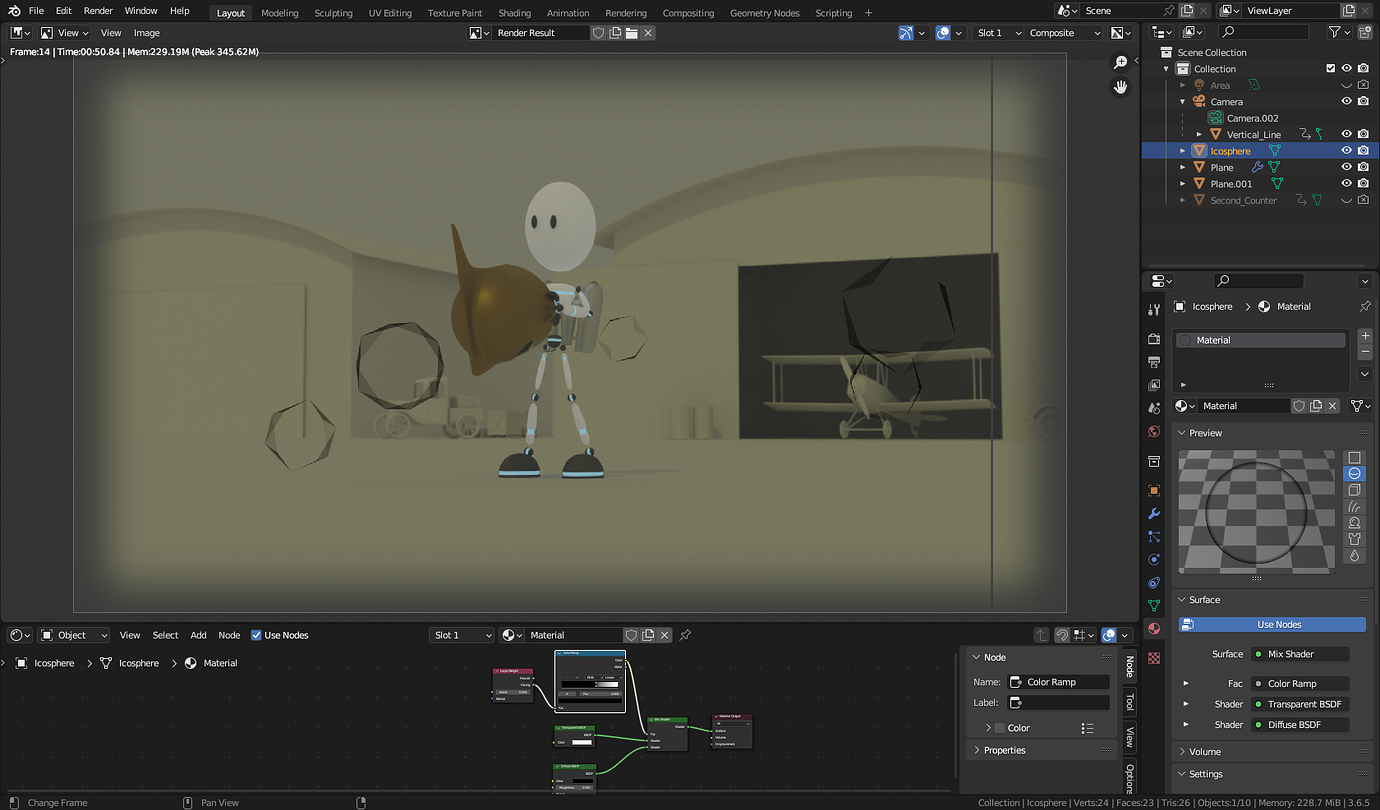Collapse the Camera tree item
Image resolution: width=1380 pixels, height=810 pixels.
point(1183,101)
